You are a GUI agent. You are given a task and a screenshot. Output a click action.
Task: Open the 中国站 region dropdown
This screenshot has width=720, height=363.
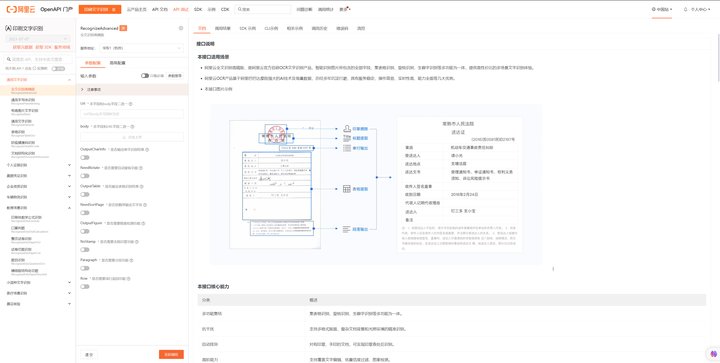(x=662, y=9)
